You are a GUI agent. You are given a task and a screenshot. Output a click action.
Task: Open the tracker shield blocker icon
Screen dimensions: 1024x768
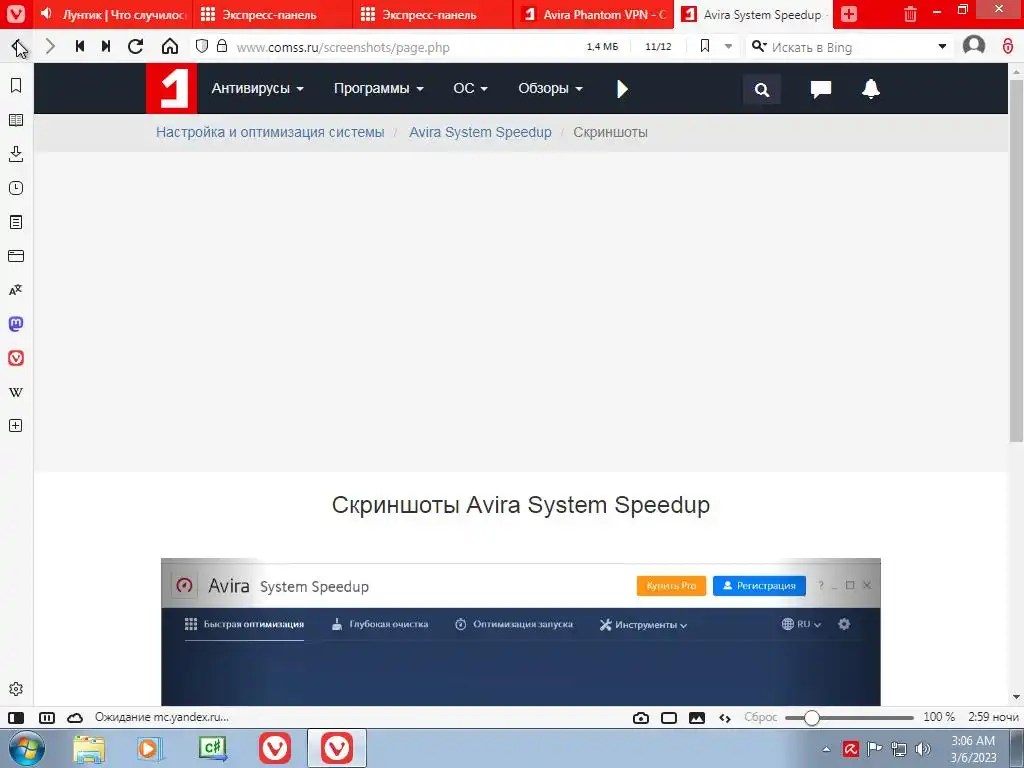[x=202, y=46]
